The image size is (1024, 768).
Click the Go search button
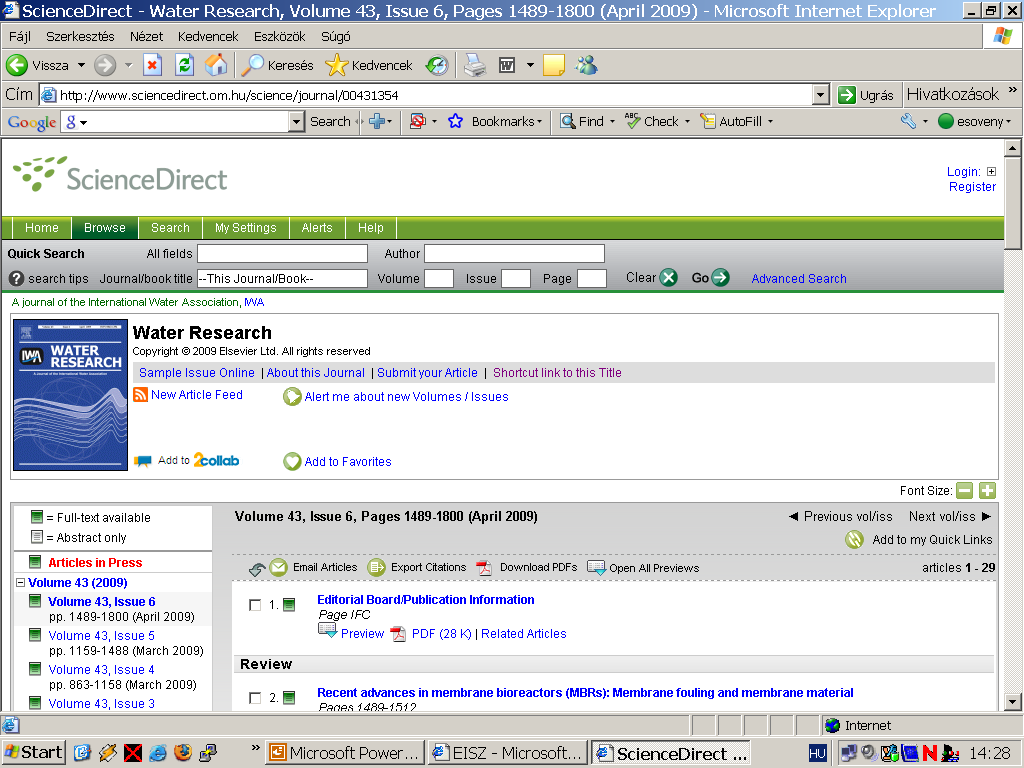coord(710,278)
